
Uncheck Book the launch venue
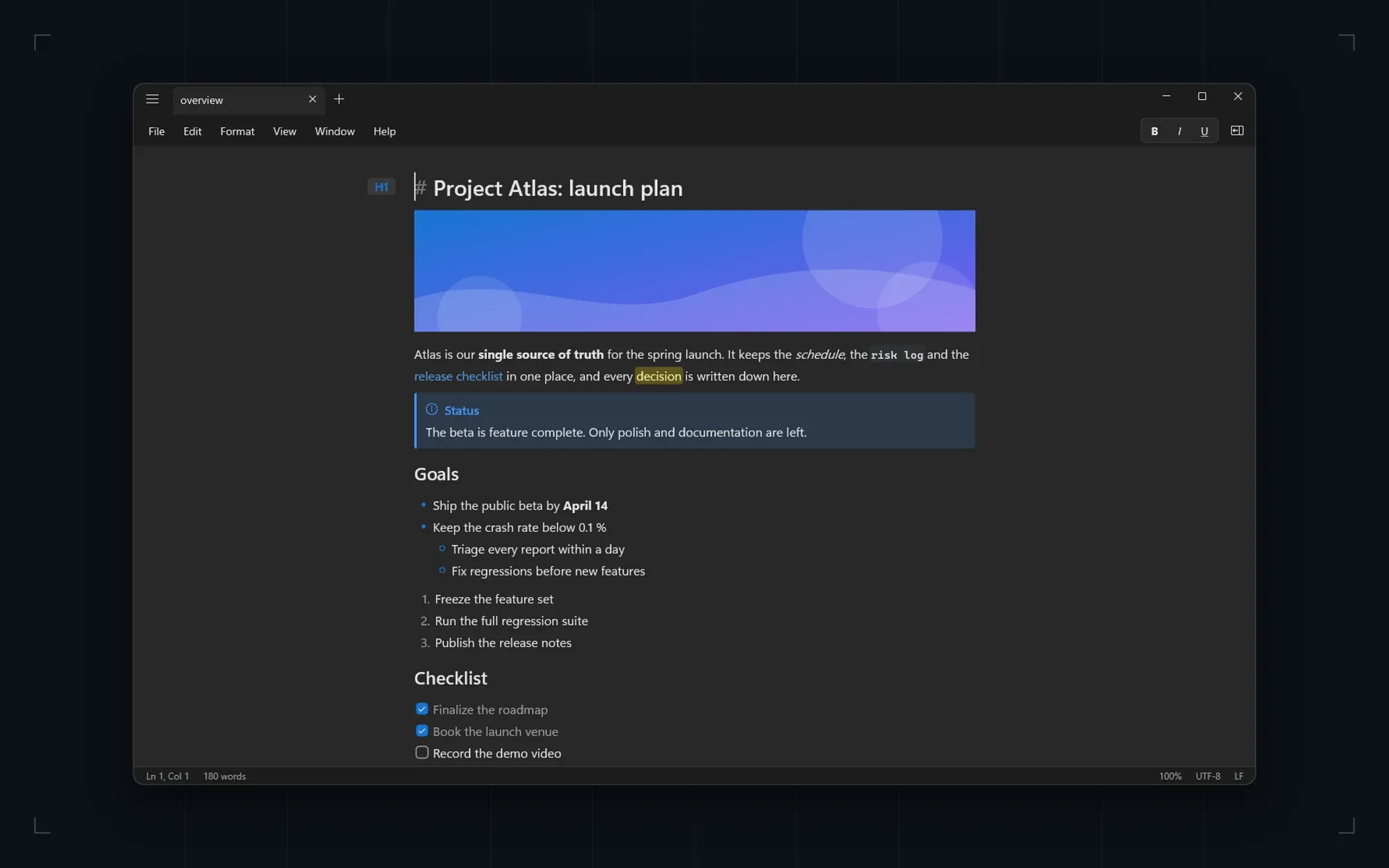[422, 731]
